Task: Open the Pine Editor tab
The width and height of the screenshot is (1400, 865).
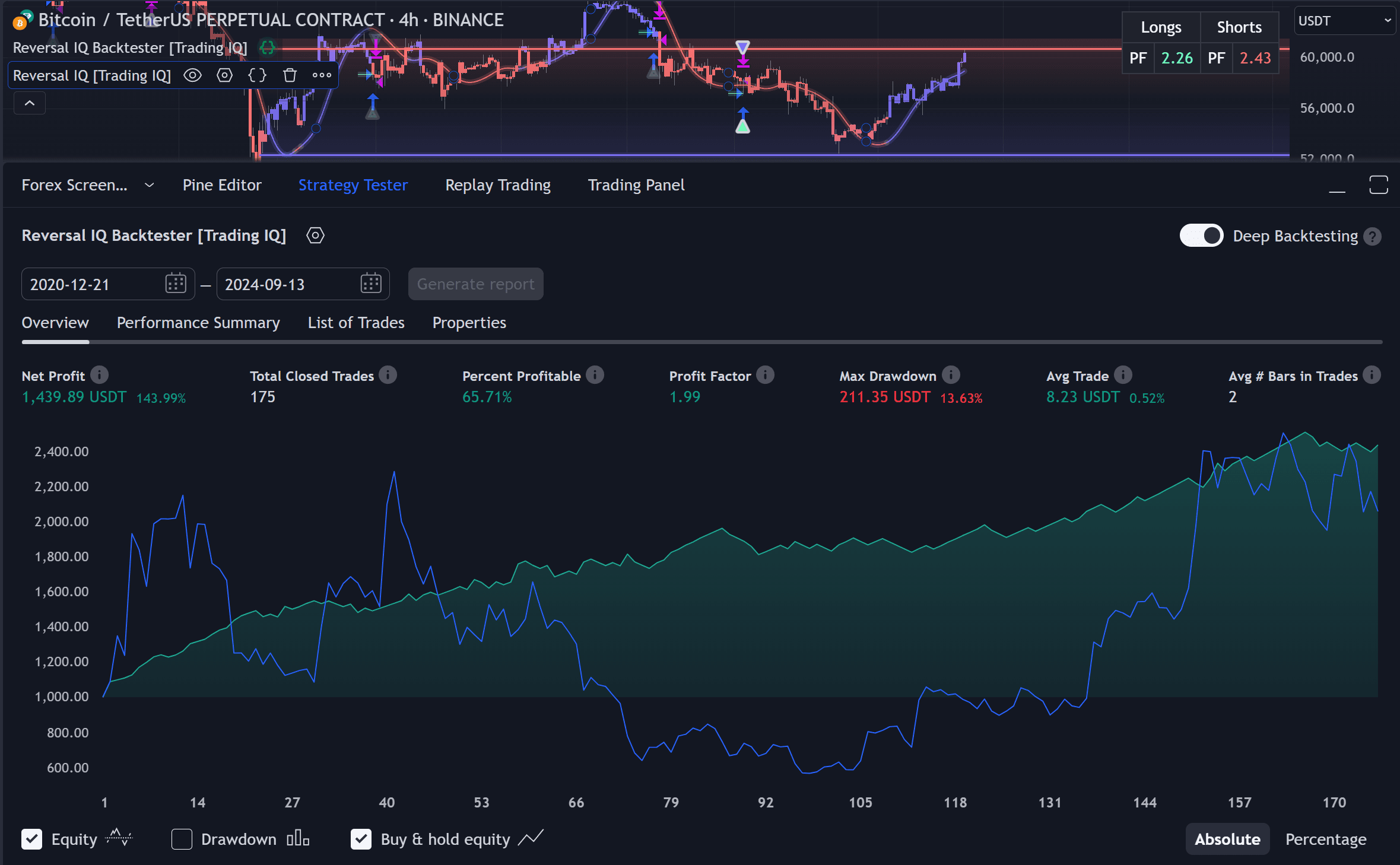Action: coord(222,185)
